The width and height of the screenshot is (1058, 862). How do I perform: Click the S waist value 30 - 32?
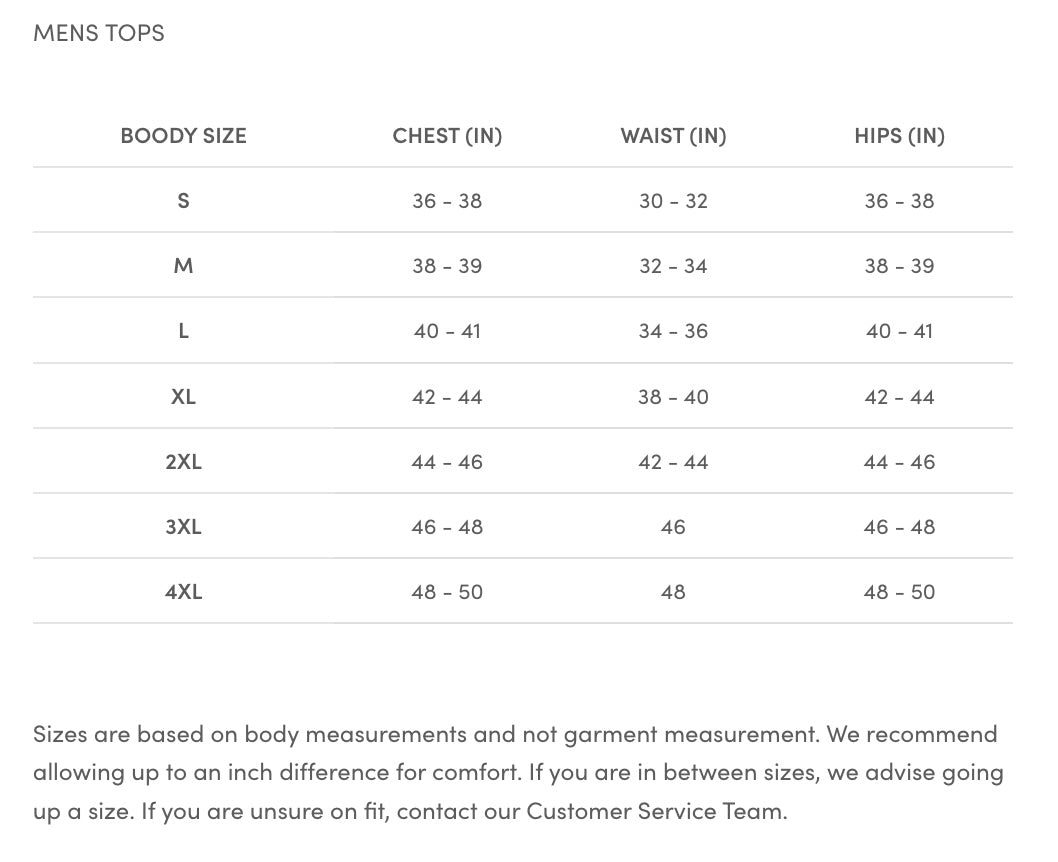673,201
